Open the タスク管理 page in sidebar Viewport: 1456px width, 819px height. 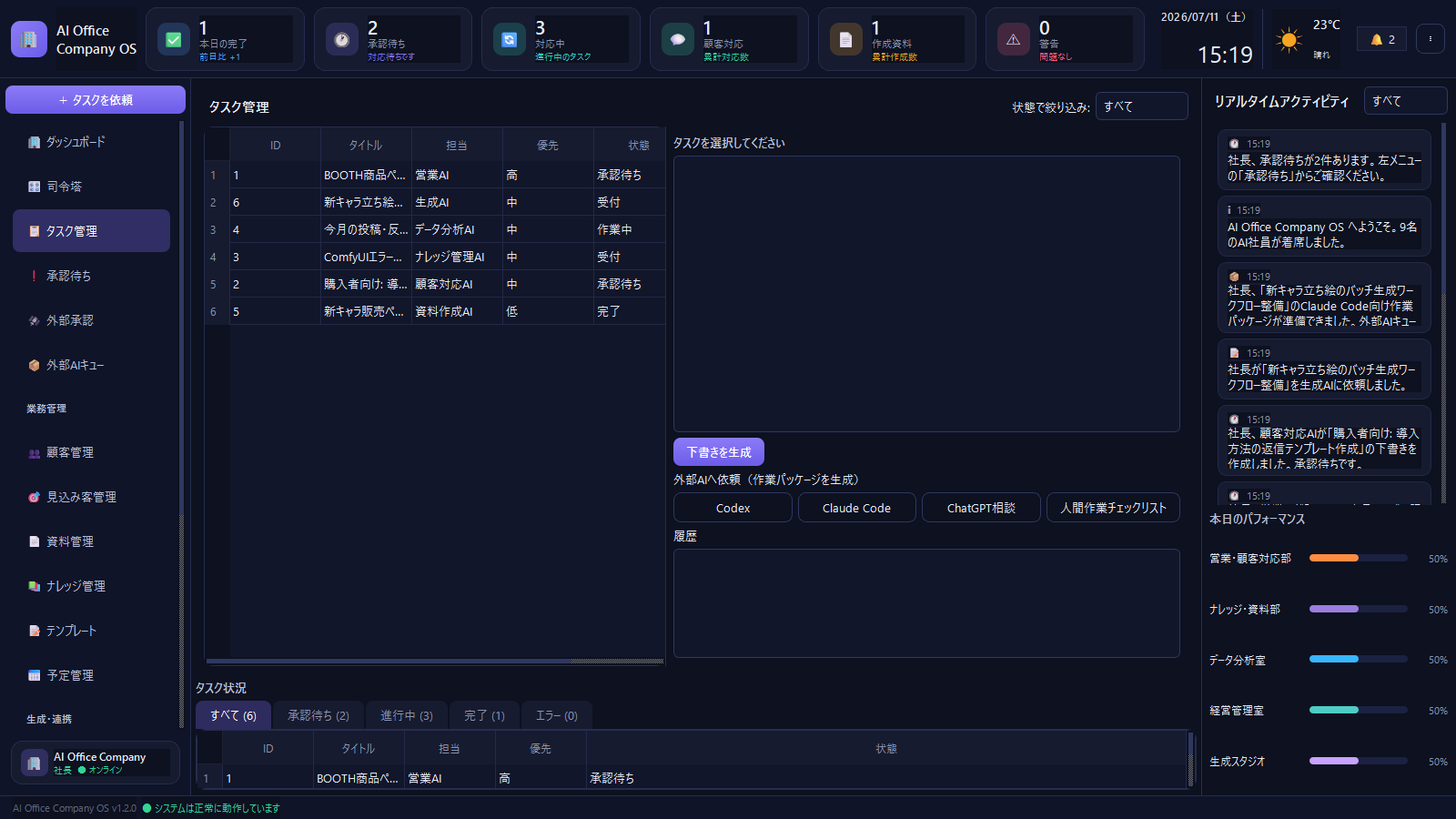(x=91, y=231)
